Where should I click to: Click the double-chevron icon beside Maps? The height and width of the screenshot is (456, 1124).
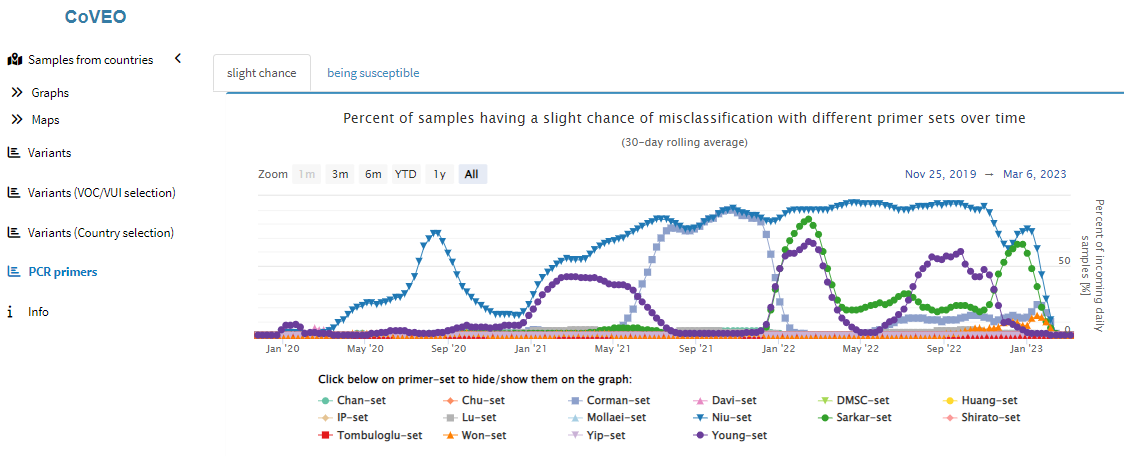(17, 120)
